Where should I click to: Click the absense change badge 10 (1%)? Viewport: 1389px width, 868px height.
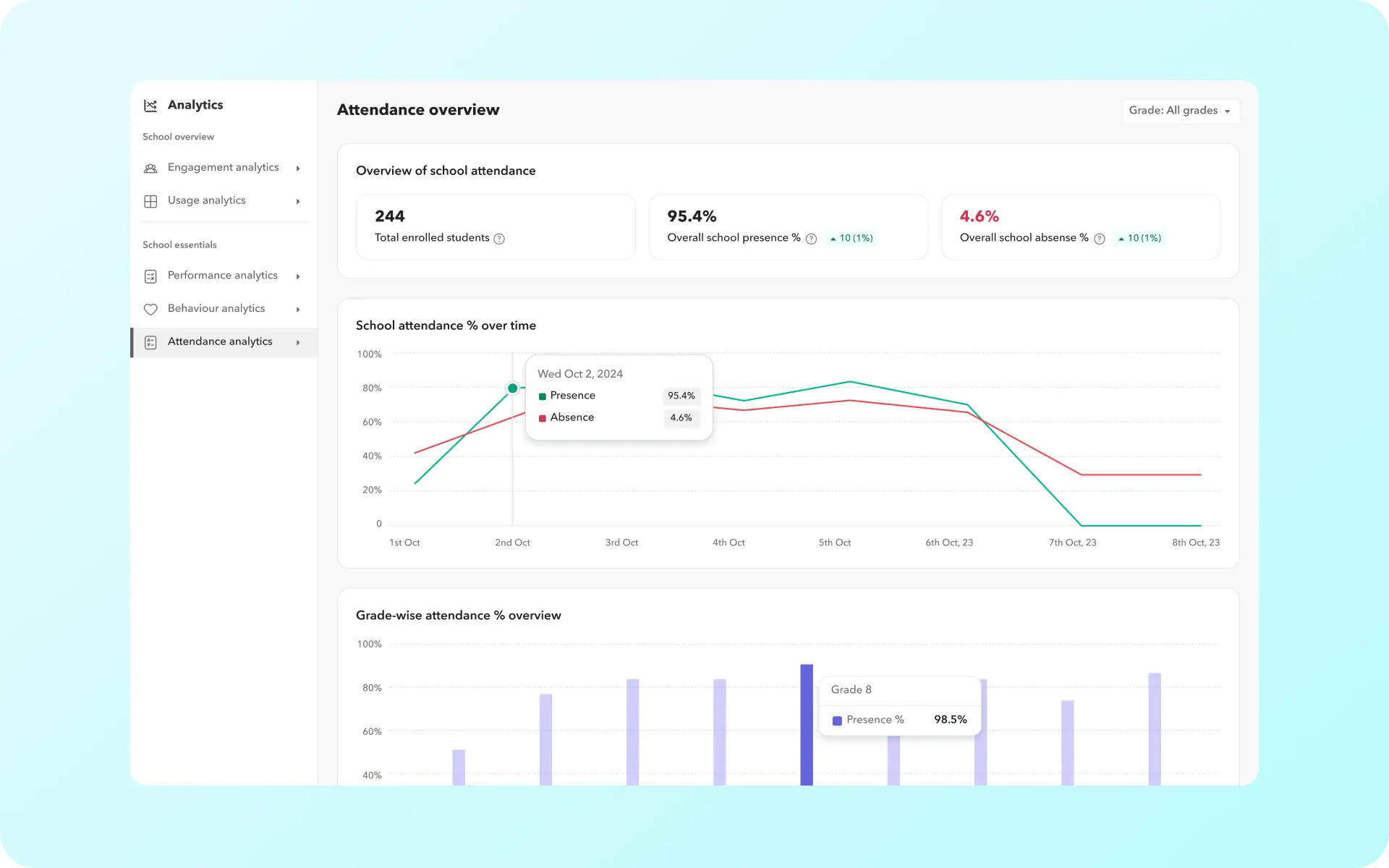(1139, 238)
